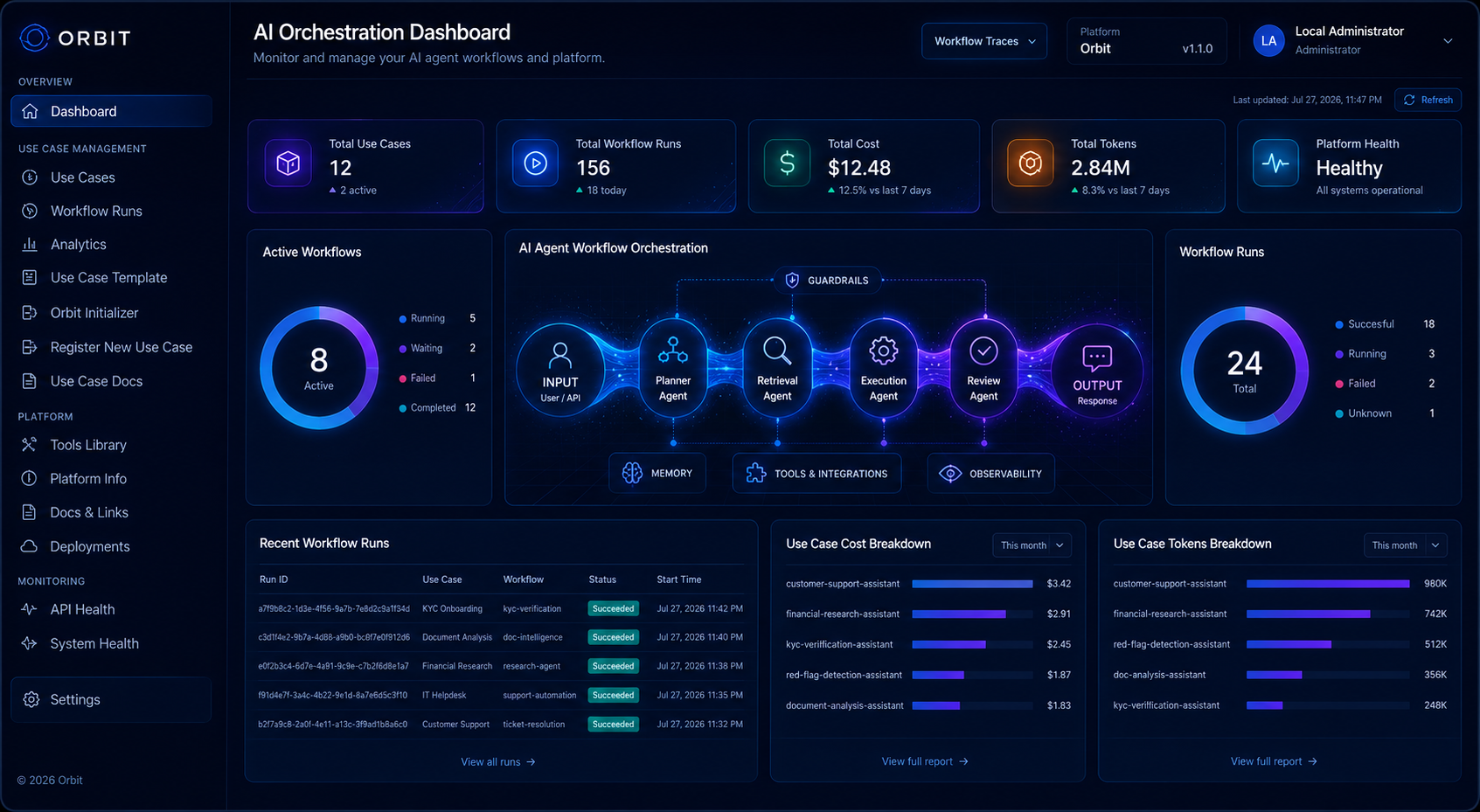This screenshot has width=1480, height=812.
Task: Click the Orbit logo icon
Action: [x=34, y=38]
